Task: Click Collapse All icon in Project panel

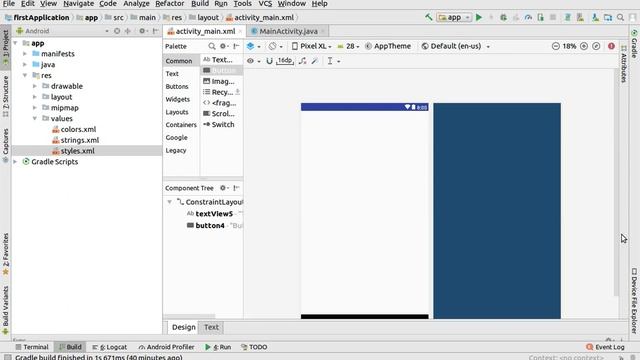Action: 128,31
